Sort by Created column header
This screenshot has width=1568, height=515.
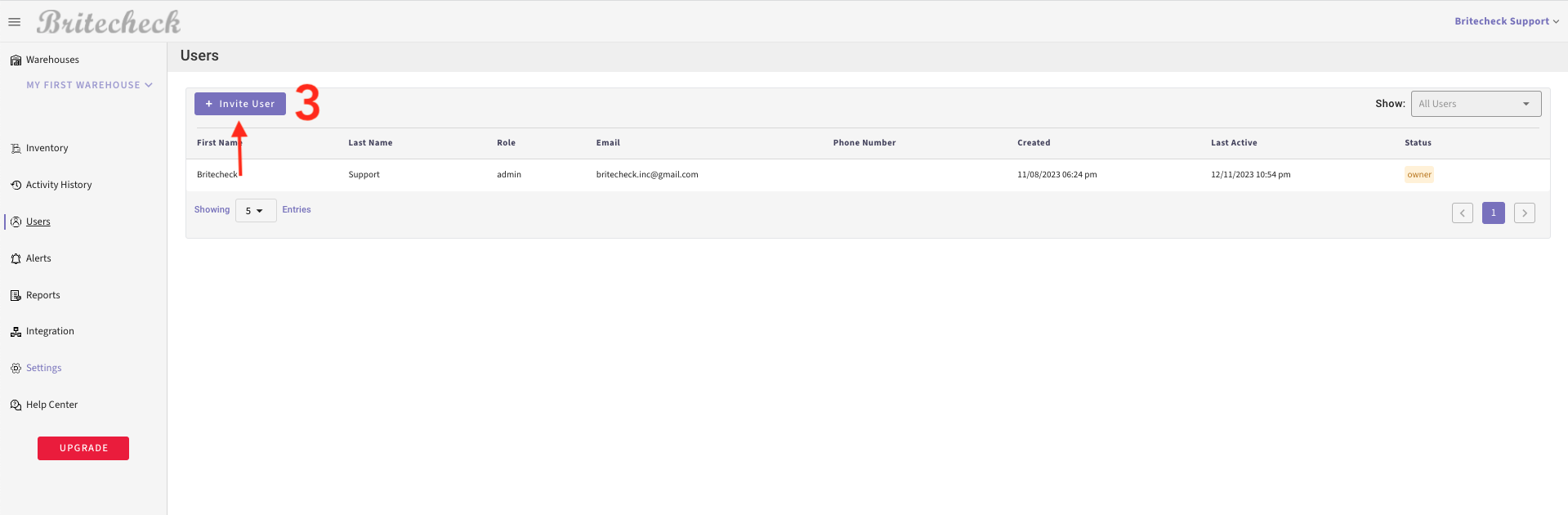point(1034,142)
